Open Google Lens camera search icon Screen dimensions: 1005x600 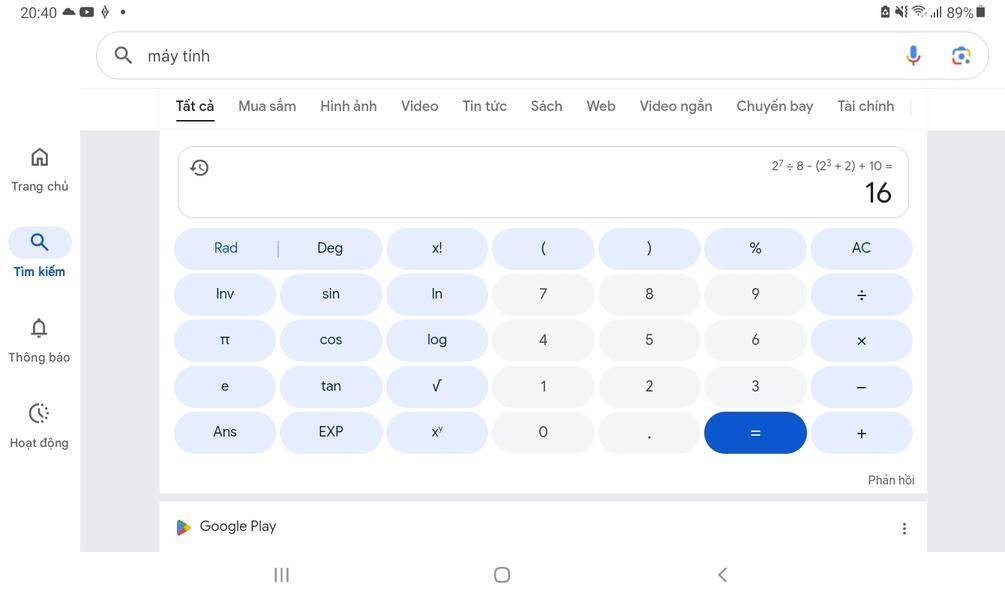pyautogui.click(x=960, y=56)
